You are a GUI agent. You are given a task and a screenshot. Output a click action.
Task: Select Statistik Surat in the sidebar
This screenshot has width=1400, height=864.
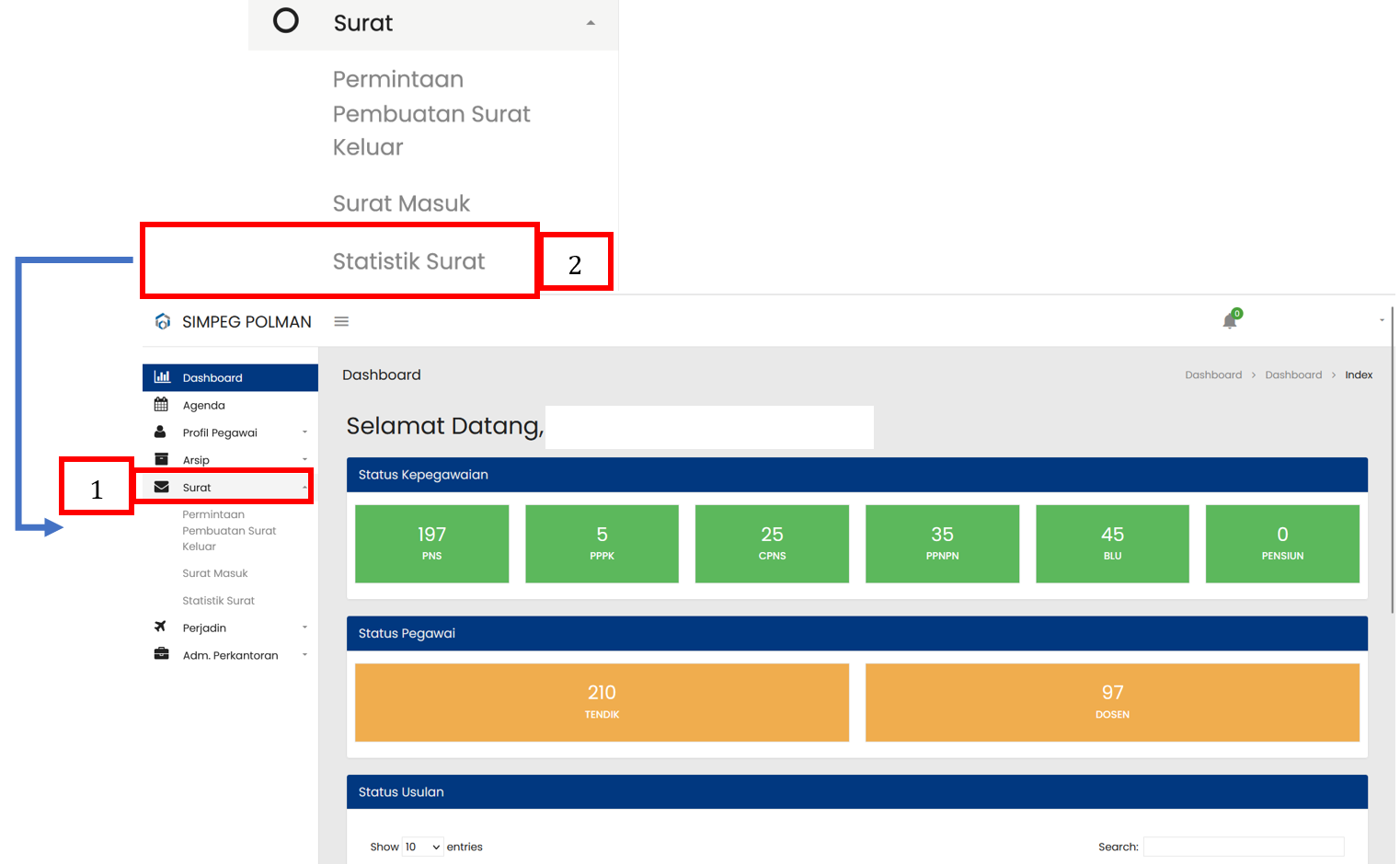click(x=218, y=601)
